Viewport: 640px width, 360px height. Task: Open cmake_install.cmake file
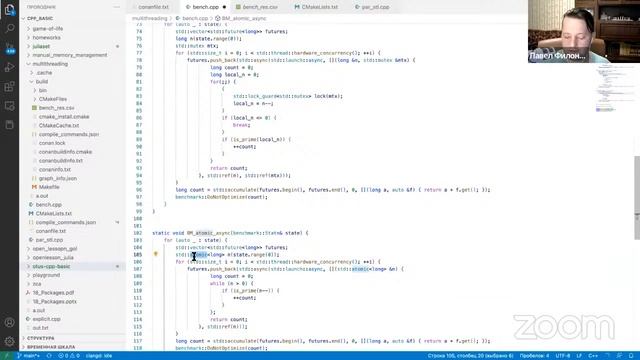pos(64,117)
